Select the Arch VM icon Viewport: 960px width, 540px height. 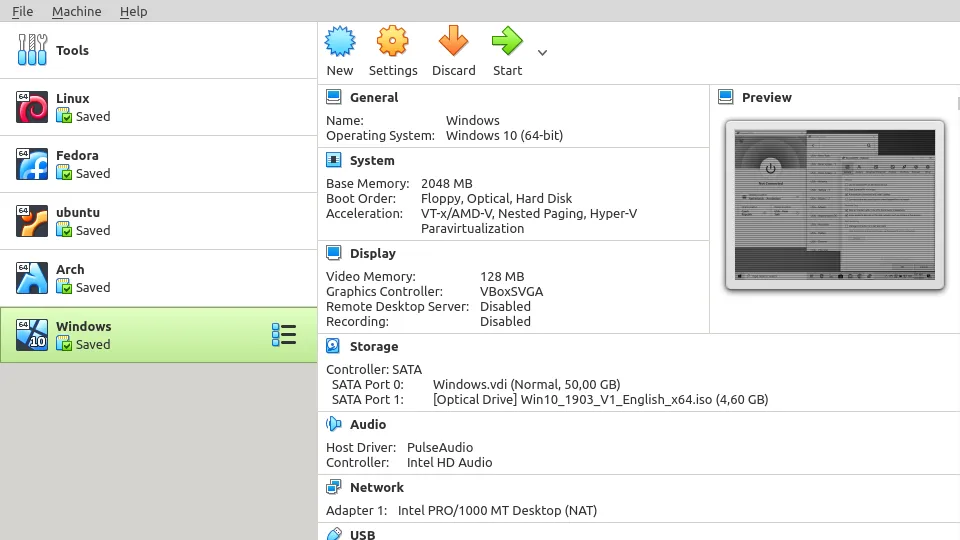click(x=32, y=278)
